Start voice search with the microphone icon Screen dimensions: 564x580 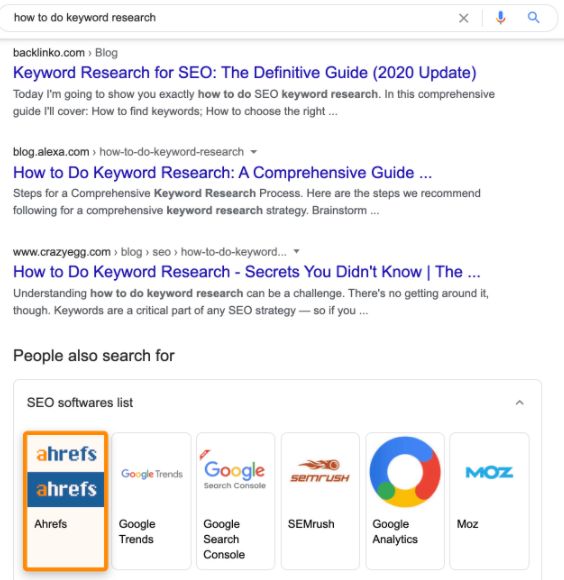500,18
